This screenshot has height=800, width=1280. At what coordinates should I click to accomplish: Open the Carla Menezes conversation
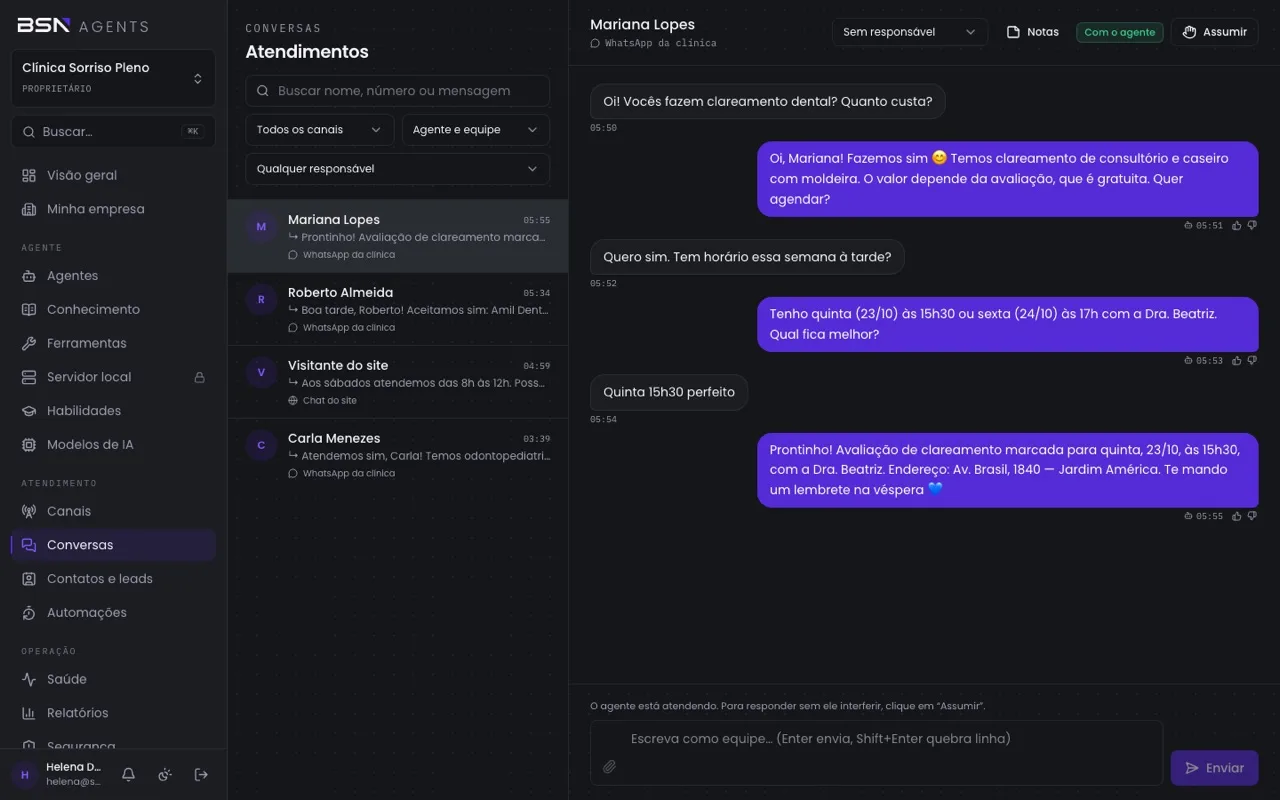tap(398, 456)
